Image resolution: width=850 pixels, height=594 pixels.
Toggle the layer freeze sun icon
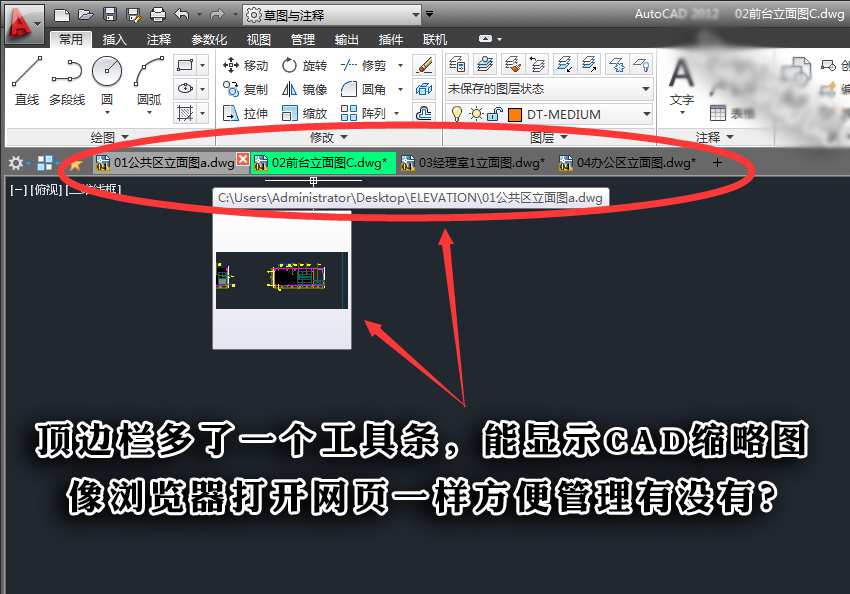[476, 114]
